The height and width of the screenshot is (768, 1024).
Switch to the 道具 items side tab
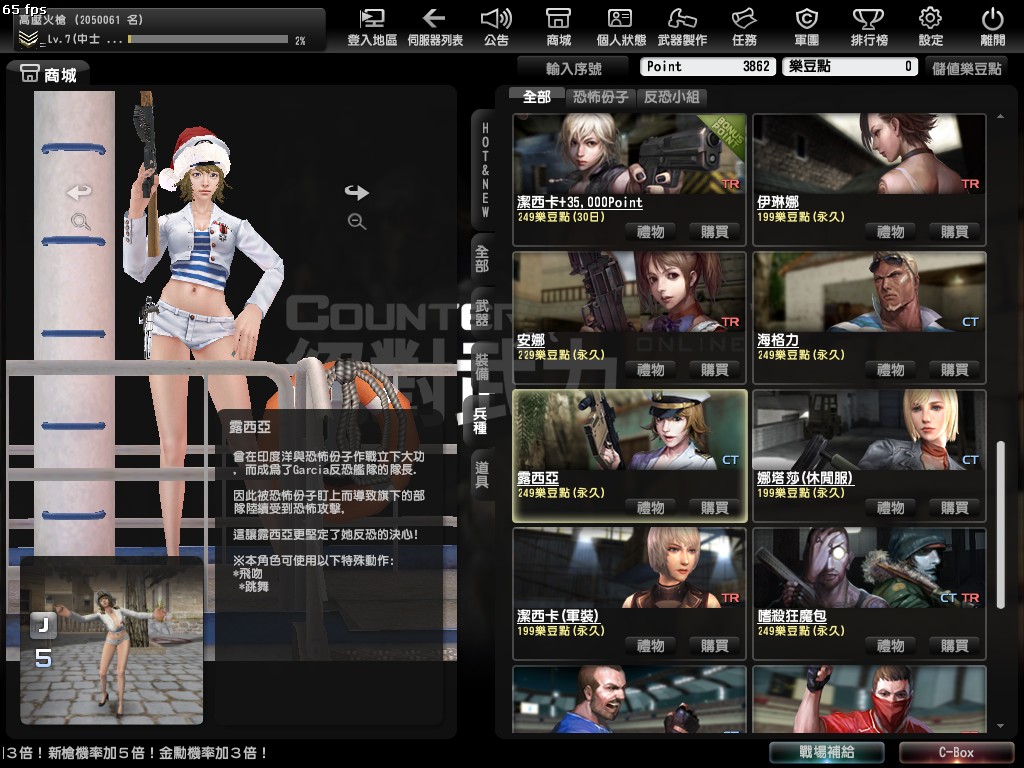[x=482, y=475]
